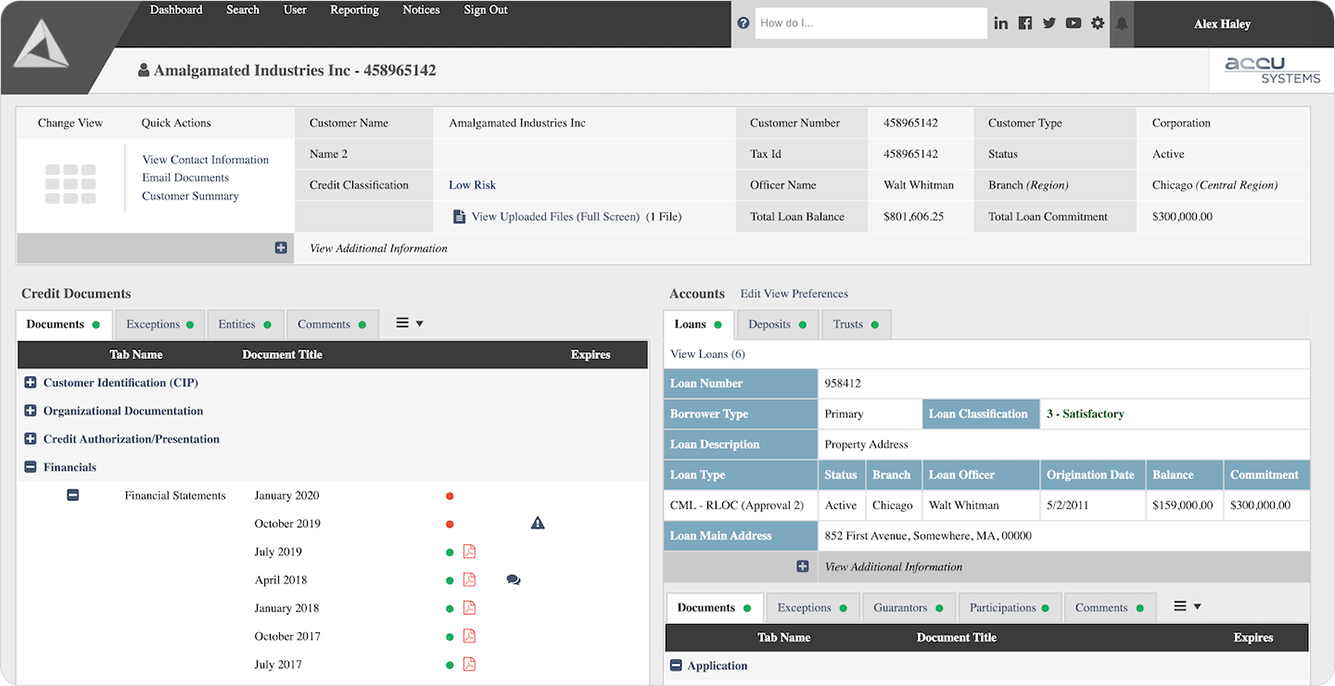Open the LinkedIn icon in the header
1335x686 pixels.
coord(1001,22)
